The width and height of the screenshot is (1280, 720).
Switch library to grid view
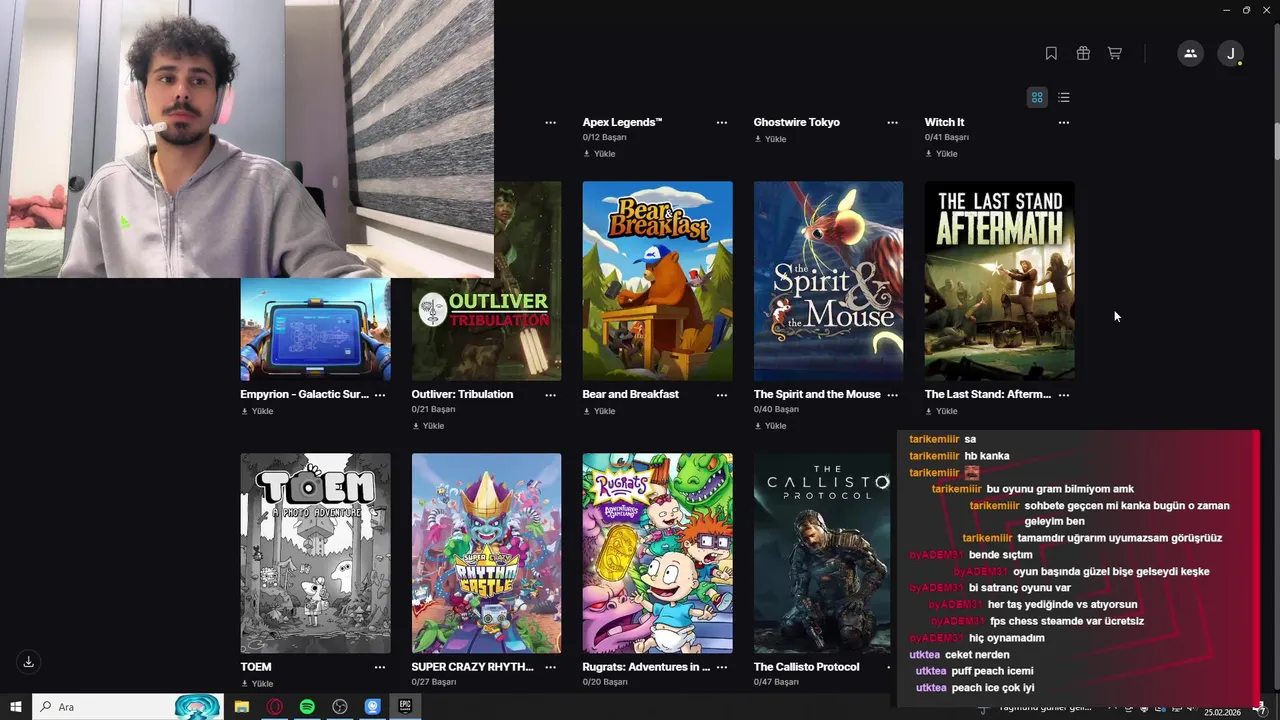[1037, 97]
